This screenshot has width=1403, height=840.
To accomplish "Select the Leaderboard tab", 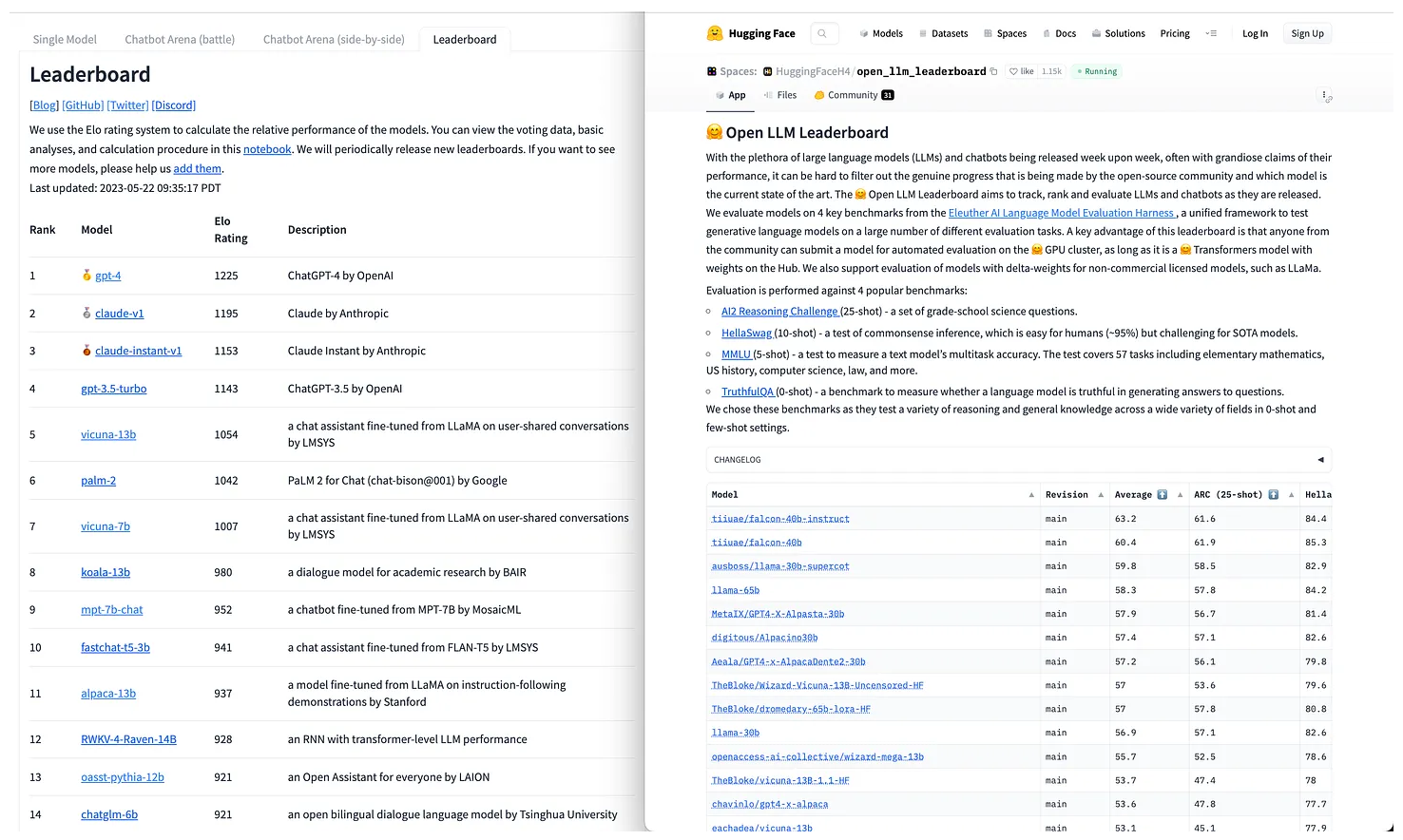I will click(465, 40).
